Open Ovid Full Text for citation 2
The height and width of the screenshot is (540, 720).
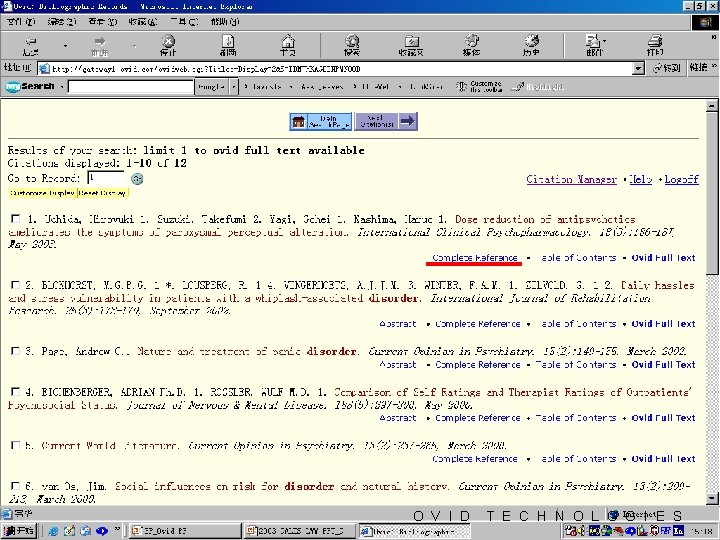[663, 324]
